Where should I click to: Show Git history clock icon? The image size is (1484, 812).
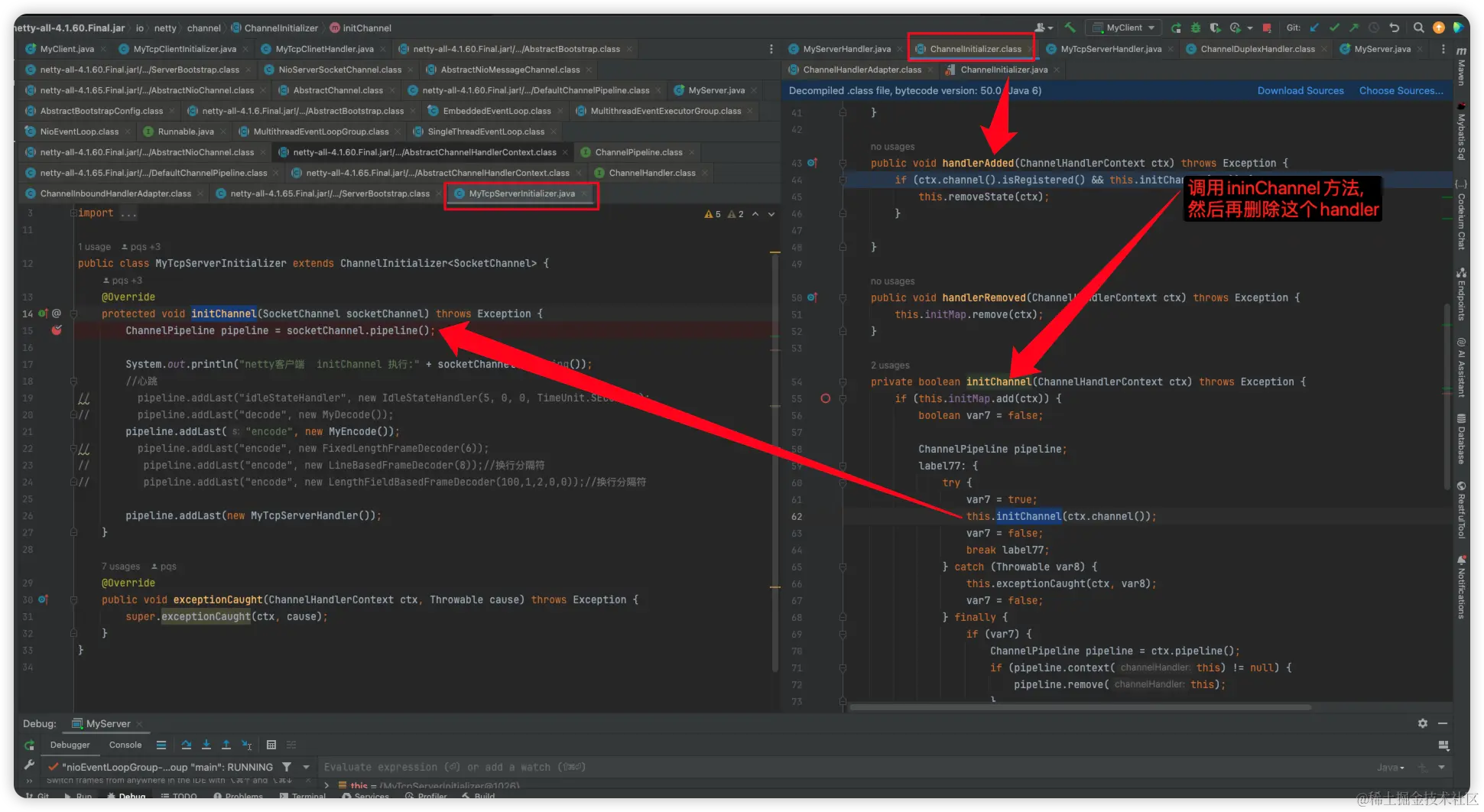click(x=1374, y=28)
